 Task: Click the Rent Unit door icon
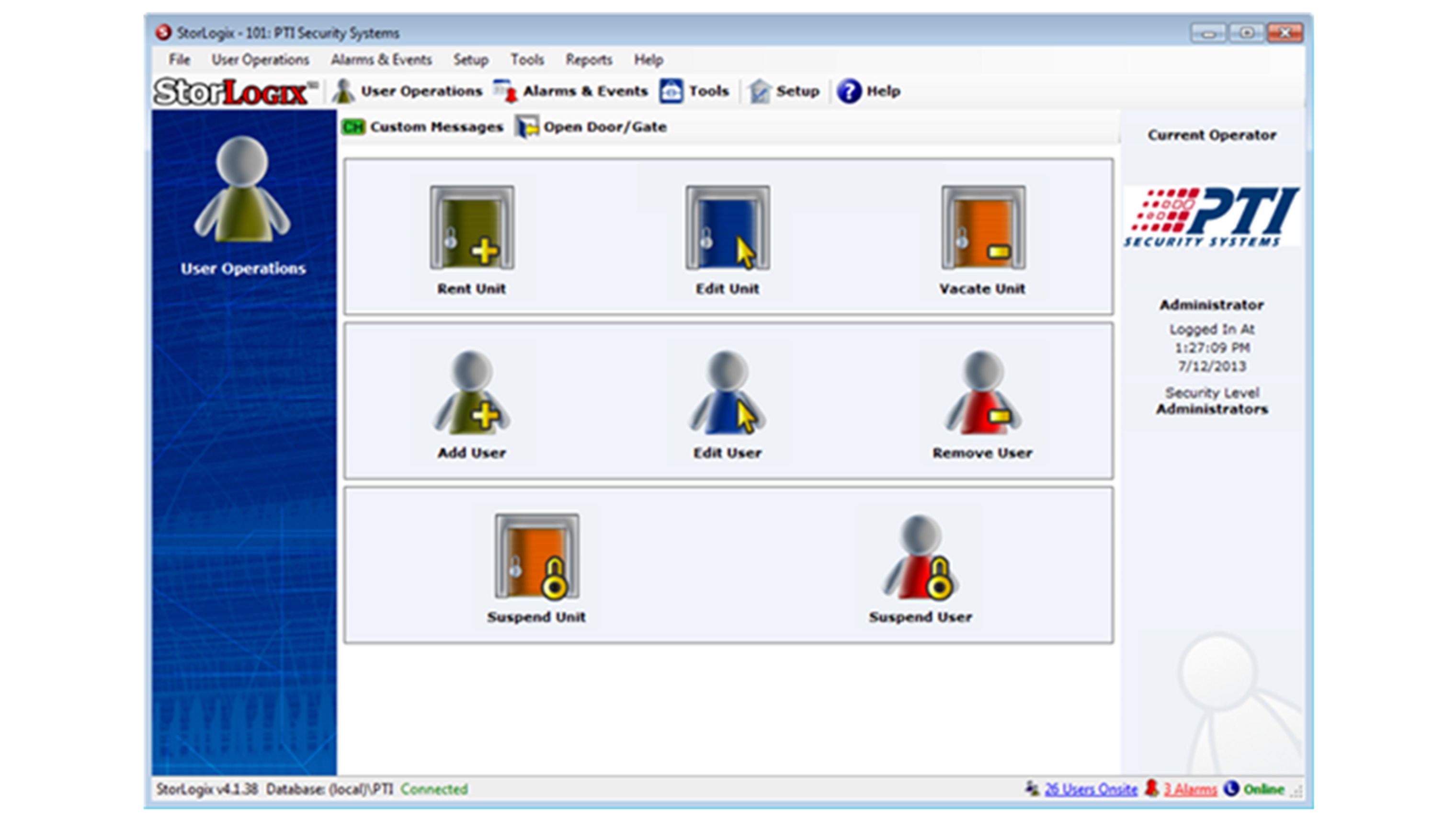click(x=471, y=228)
